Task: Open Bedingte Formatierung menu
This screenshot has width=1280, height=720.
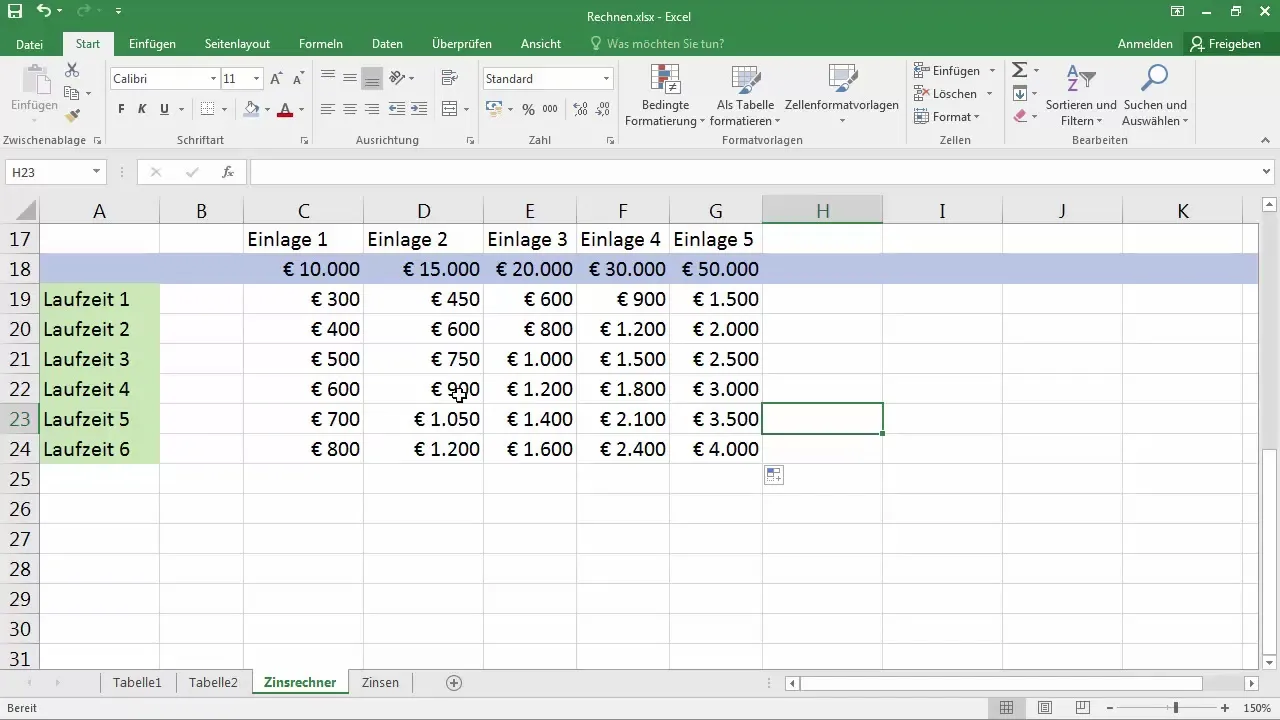Action: (665, 96)
